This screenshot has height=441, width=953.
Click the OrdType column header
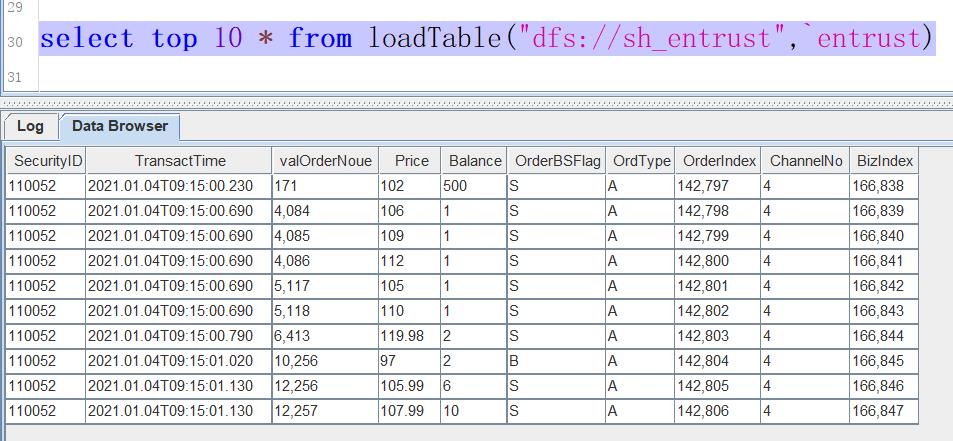640,161
